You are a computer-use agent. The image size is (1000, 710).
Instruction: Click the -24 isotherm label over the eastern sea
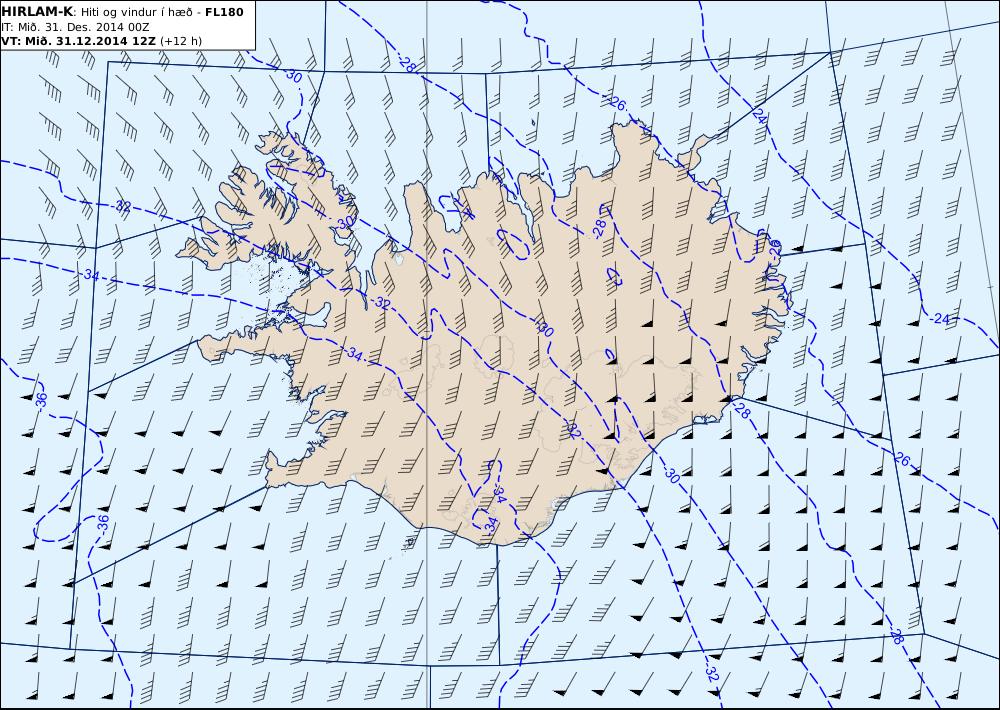940,318
